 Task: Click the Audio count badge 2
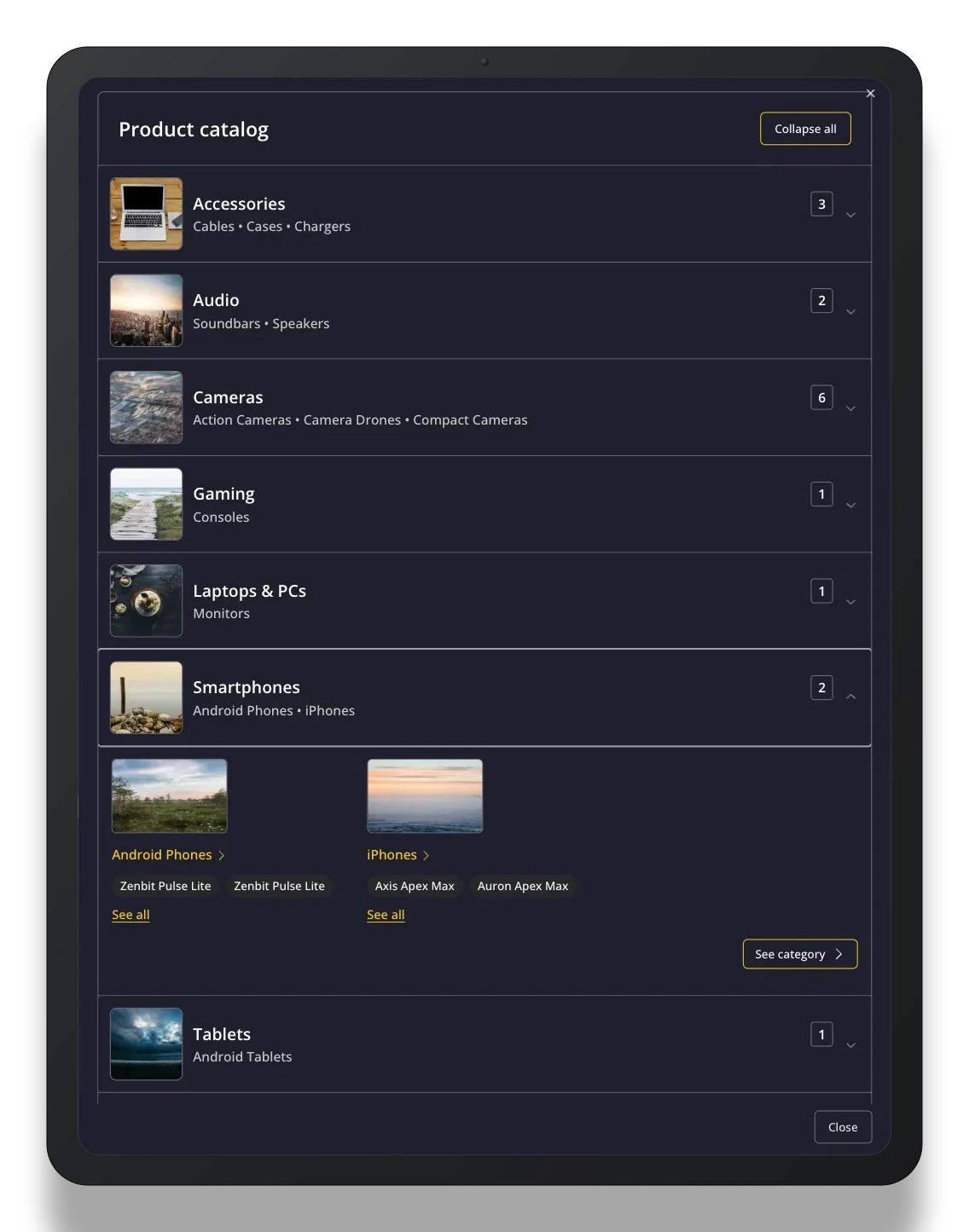pyautogui.click(x=821, y=300)
